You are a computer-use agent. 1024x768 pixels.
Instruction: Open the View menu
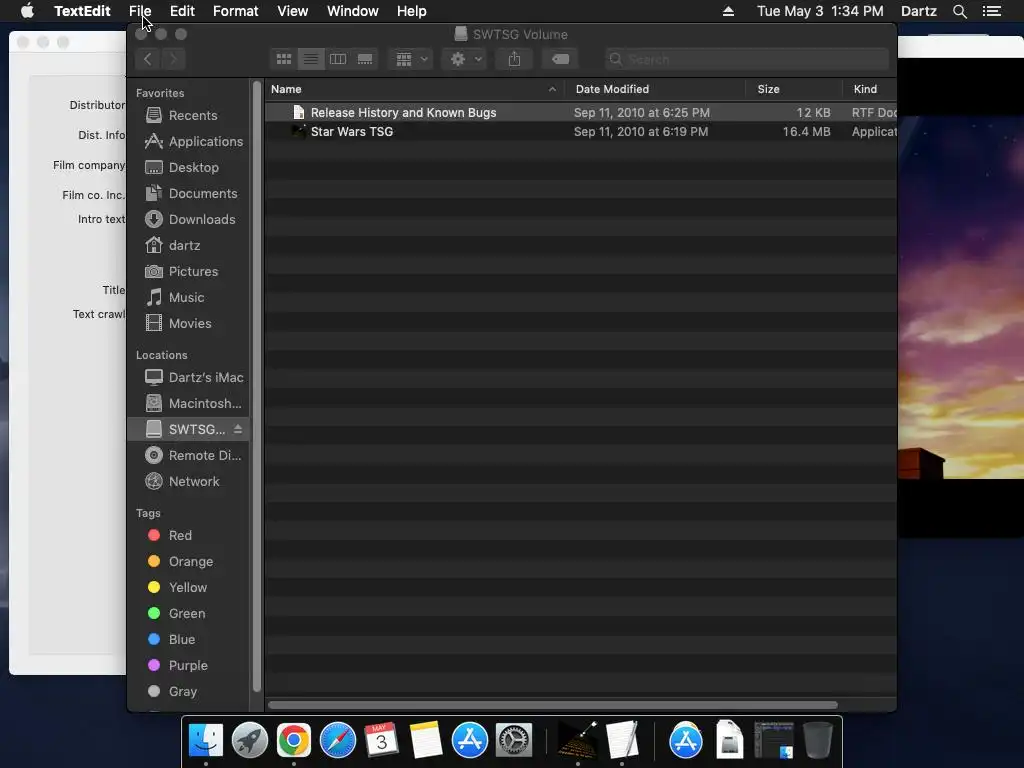293,11
